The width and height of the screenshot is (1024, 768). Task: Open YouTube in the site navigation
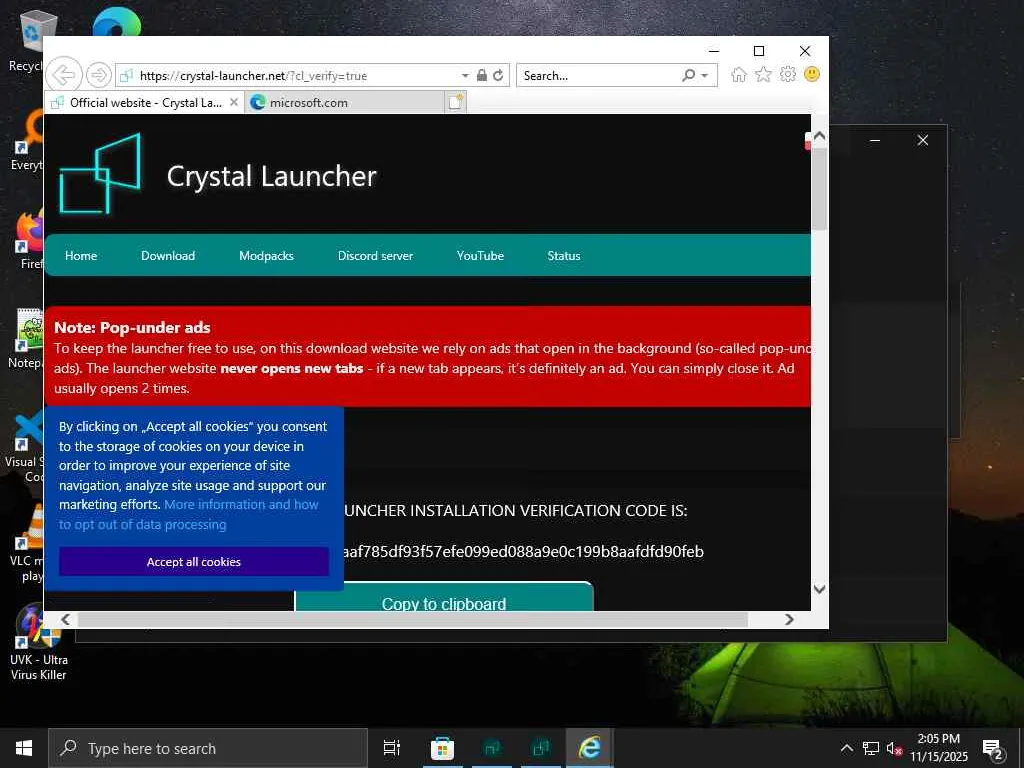pos(480,255)
